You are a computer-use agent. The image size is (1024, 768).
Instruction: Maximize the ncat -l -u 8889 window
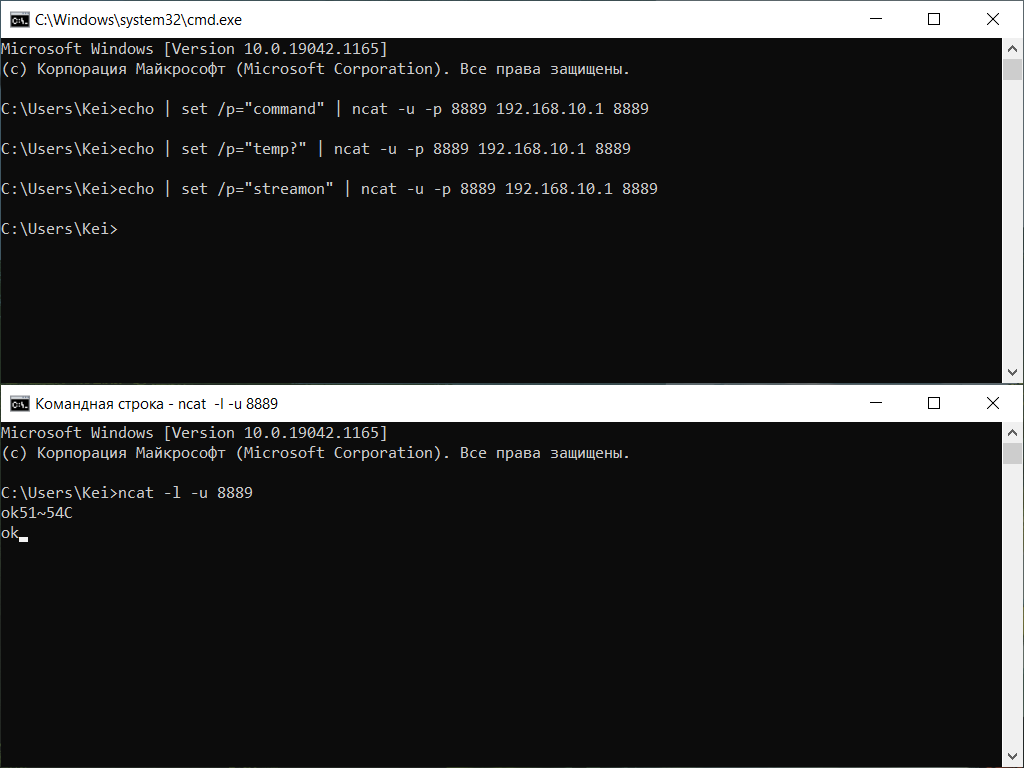934,403
